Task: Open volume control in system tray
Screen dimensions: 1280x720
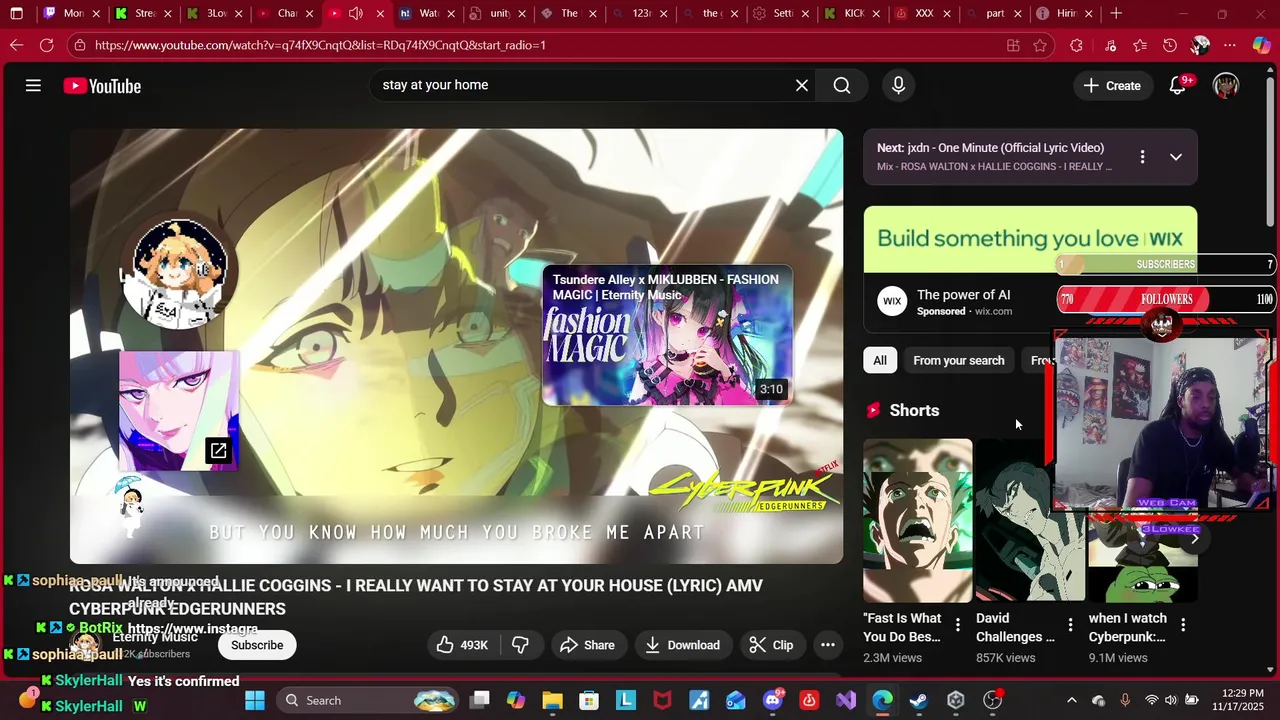Action: pyautogui.click(x=1171, y=700)
